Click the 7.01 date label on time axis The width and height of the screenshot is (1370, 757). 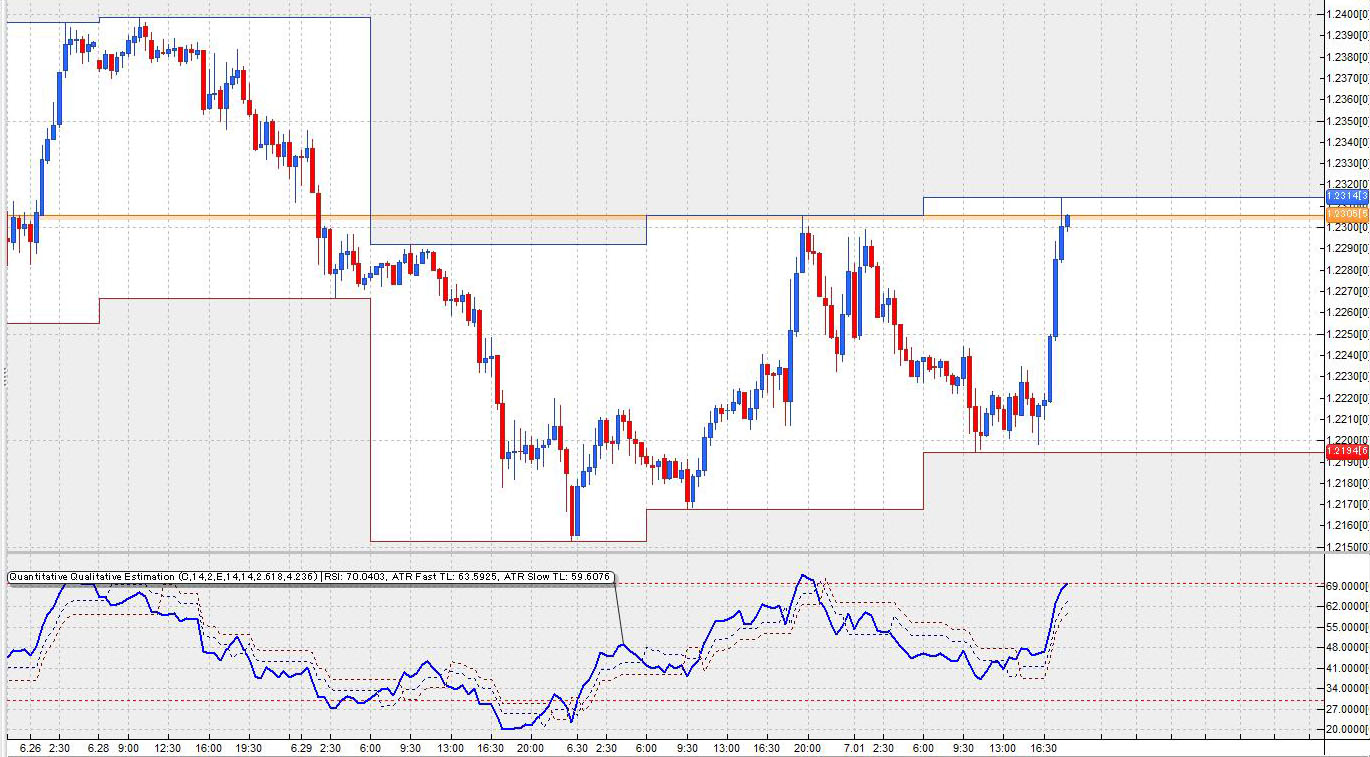click(x=854, y=748)
